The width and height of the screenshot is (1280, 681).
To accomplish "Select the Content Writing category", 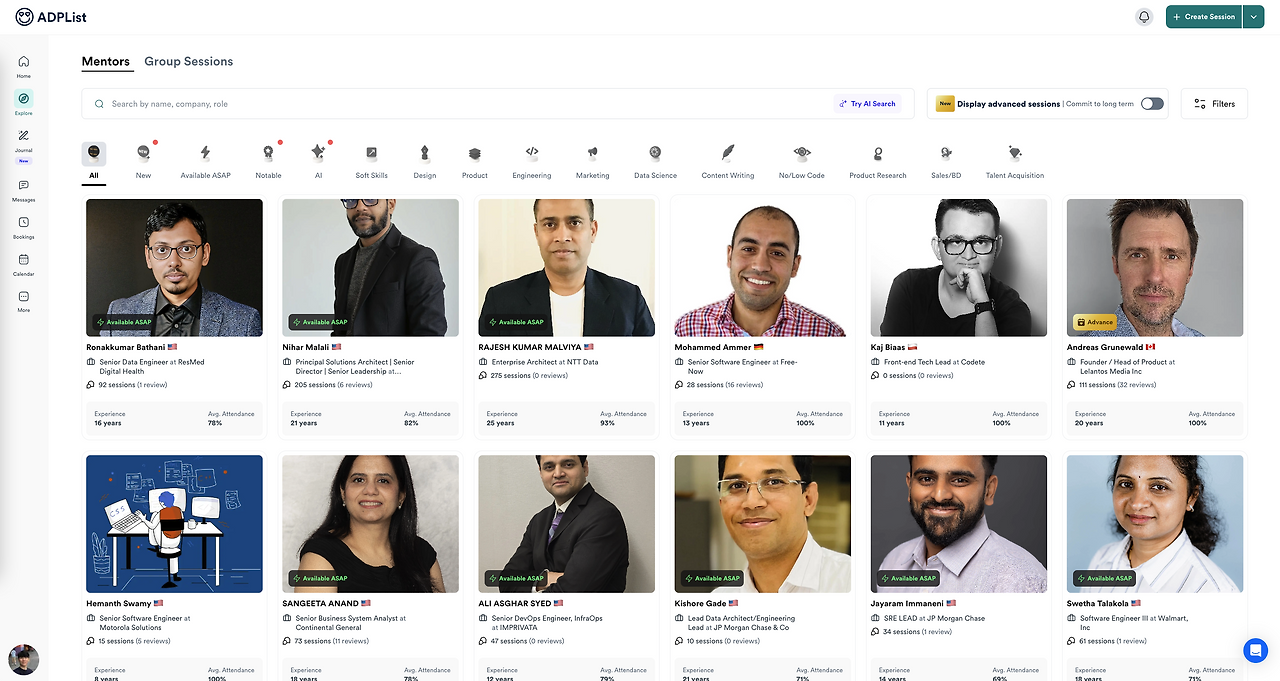I will point(728,161).
